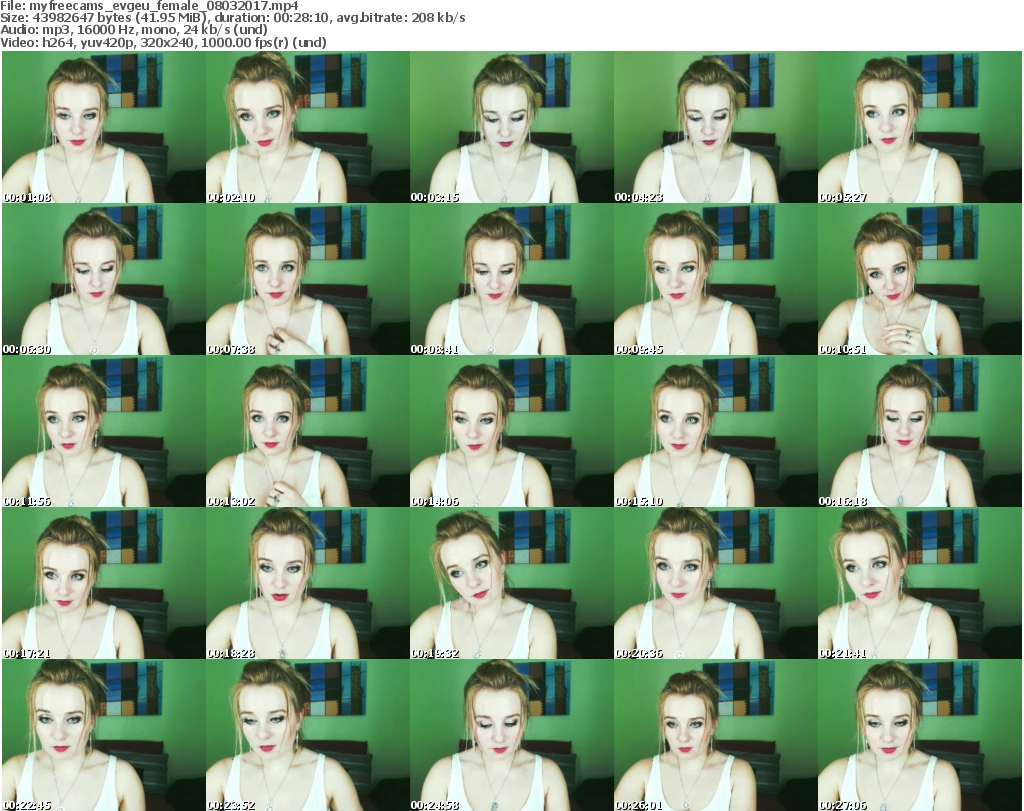The image size is (1024, 811).
Task: Click the Video h264 320x240 line
Action: (163, 42)
